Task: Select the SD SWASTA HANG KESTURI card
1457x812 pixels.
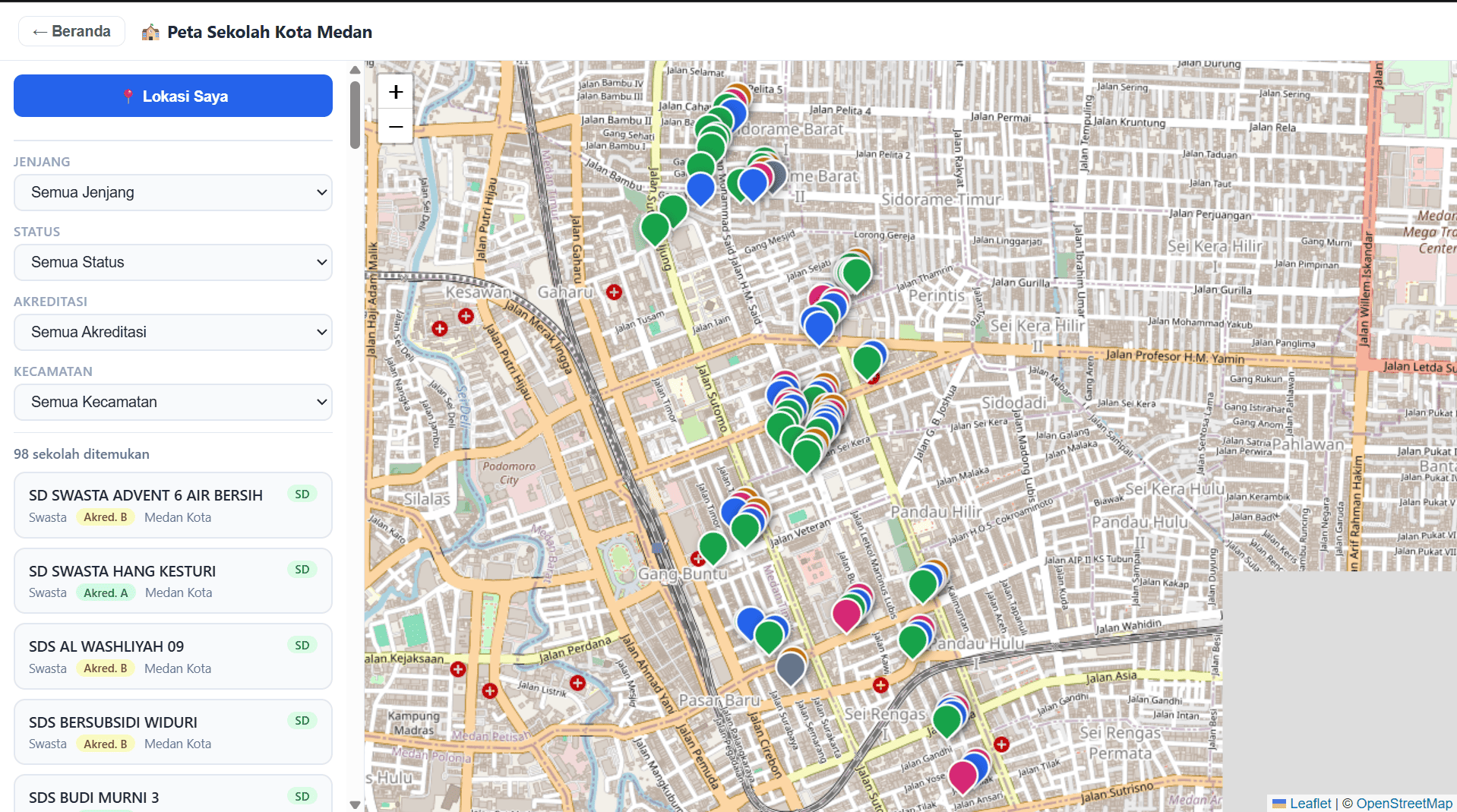Action: 173,580
